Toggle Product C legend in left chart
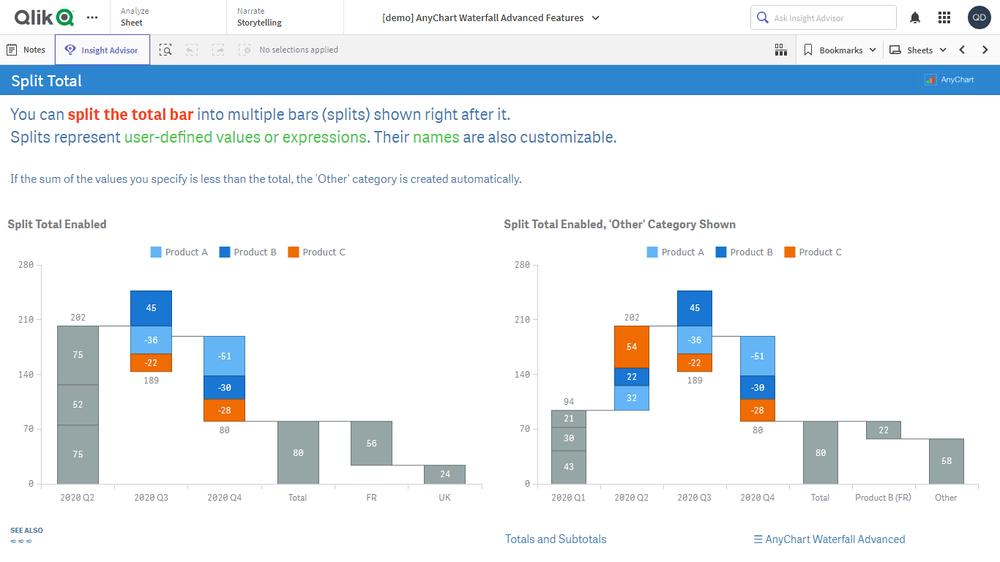 click(316, 252)
